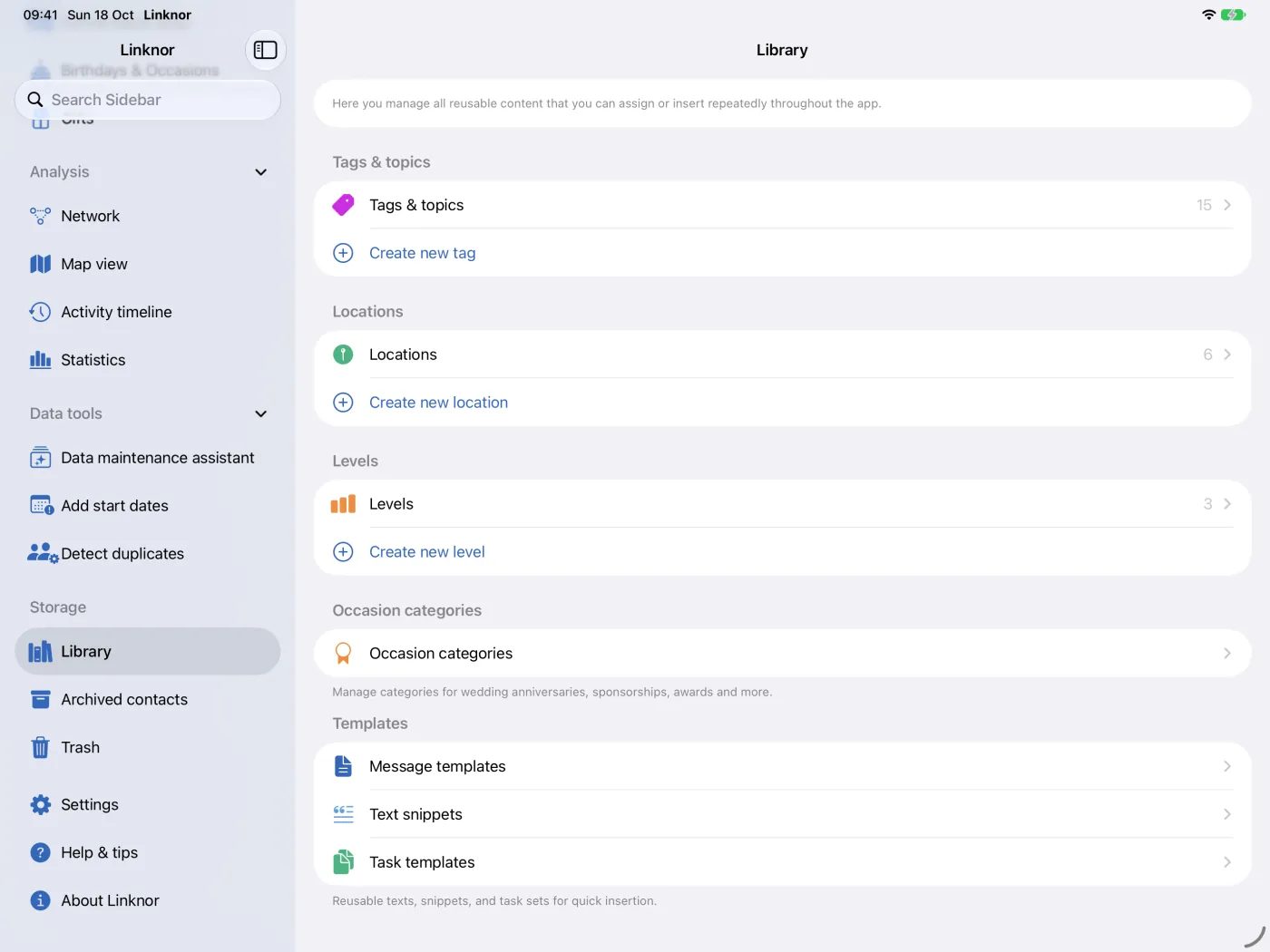Click the Trash bin icon
The height and width of the screenshot is (952, 1270).
pos(40,747)
